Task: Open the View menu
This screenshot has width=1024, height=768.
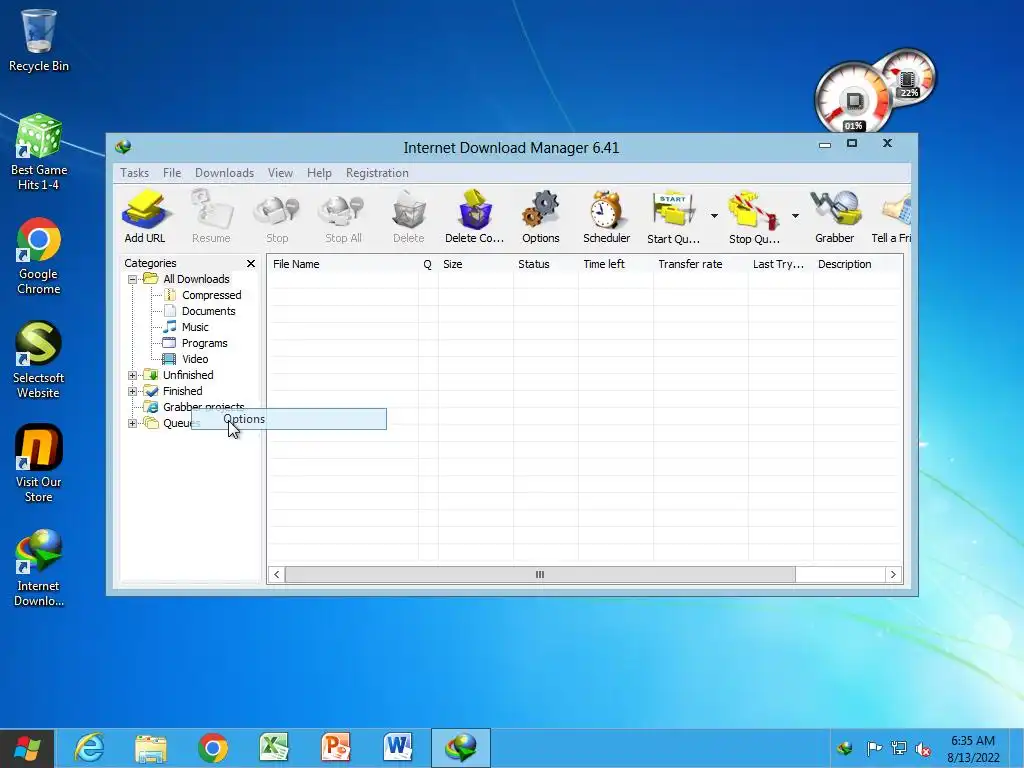Action: (x=280, y=173)
